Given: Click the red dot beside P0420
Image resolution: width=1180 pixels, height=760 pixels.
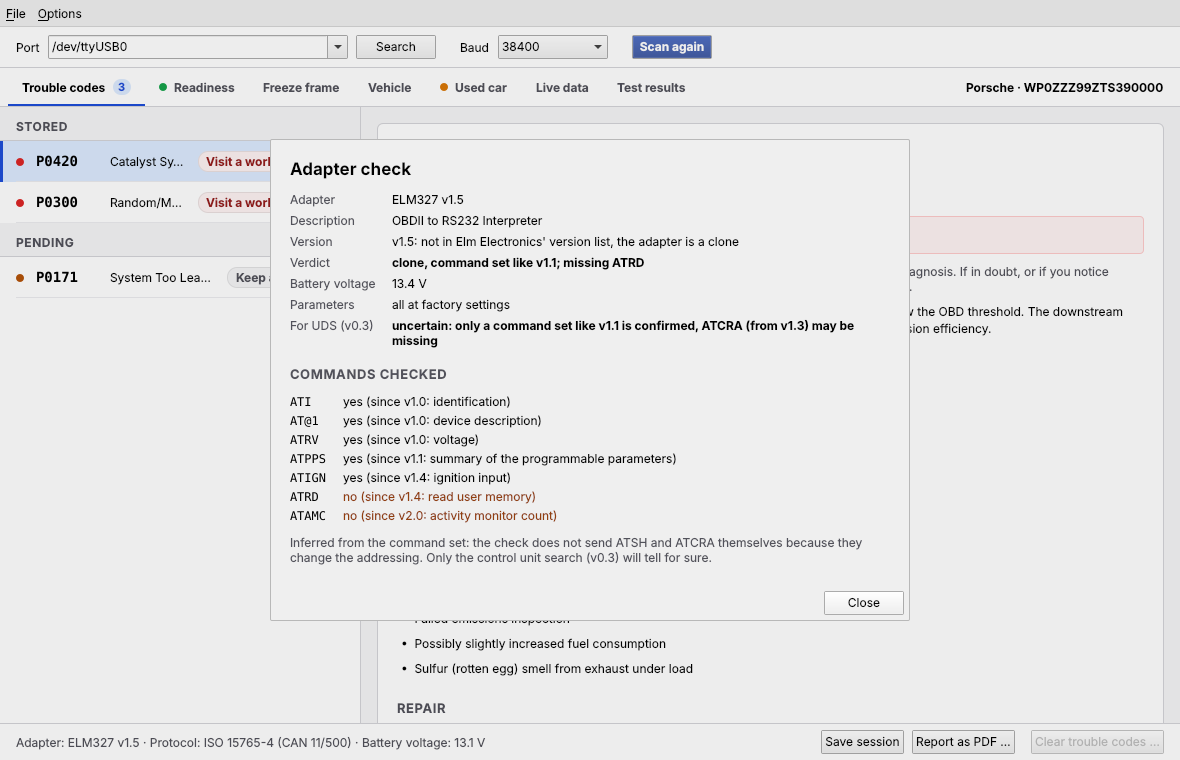Looking at the screenshot, I should coord(20,162).
